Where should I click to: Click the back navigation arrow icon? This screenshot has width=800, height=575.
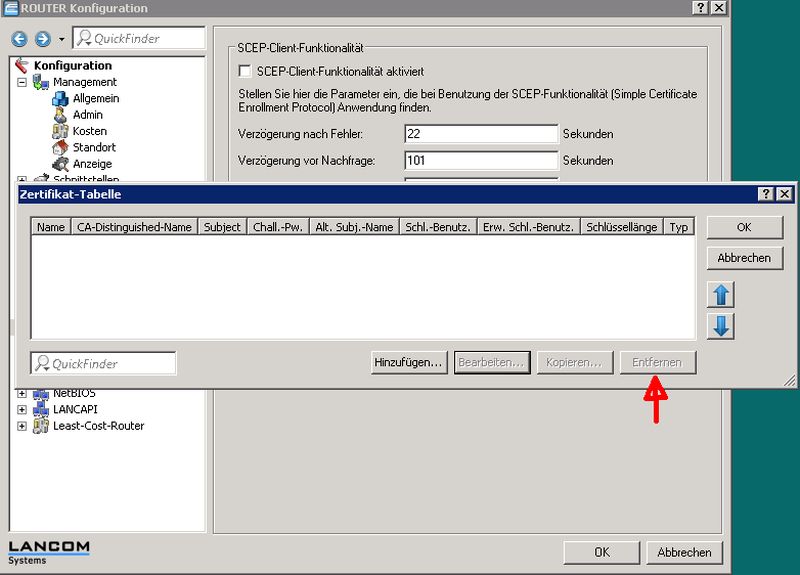pos(19,39)
